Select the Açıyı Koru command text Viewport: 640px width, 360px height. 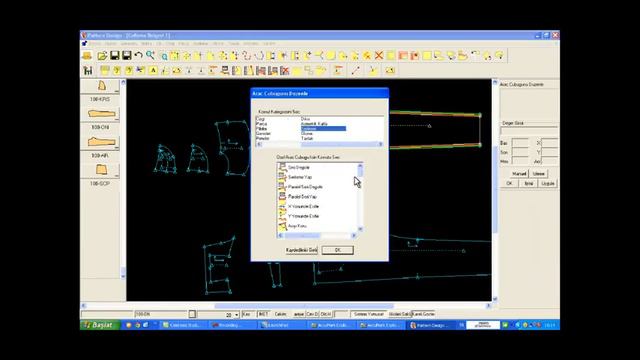click(298, 226)
